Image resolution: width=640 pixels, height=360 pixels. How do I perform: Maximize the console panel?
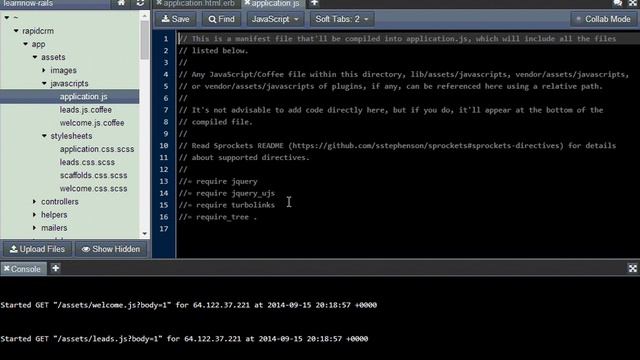[x=632, y=268]
